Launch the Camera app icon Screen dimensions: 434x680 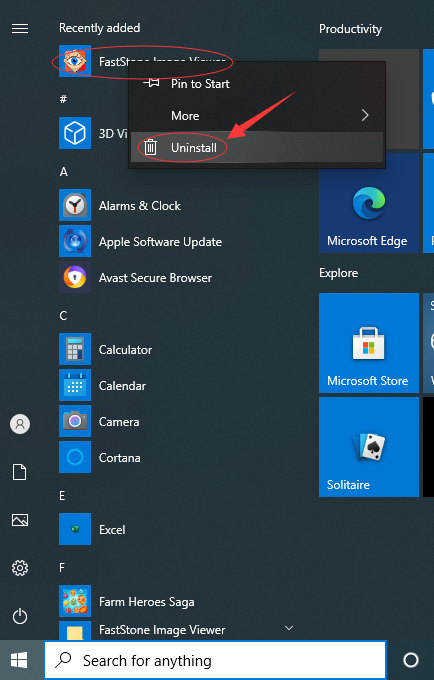(75, 421)
